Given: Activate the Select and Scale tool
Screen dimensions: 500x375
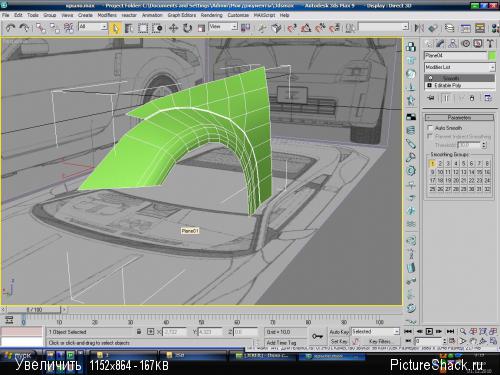Looking at the screenshot, I should click(x=201, y=28).
